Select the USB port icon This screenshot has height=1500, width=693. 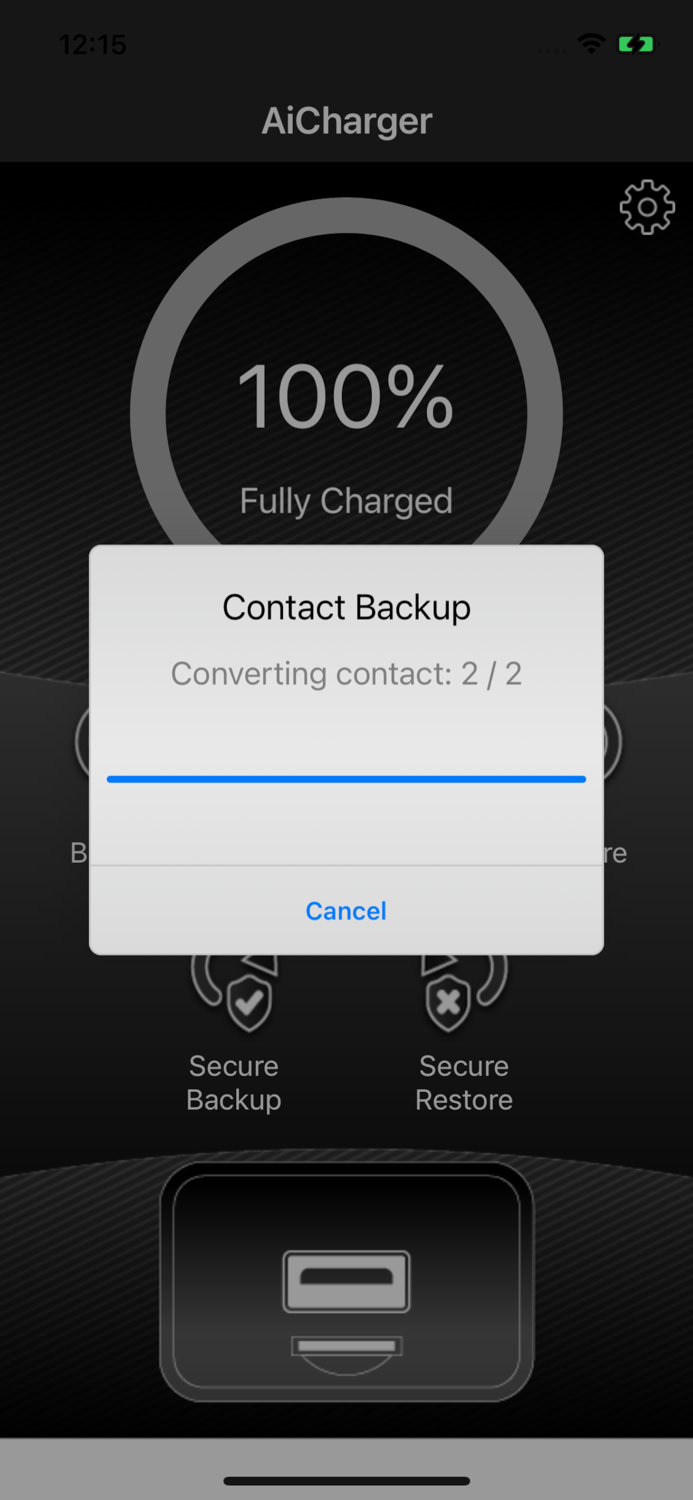[346, 1281]
